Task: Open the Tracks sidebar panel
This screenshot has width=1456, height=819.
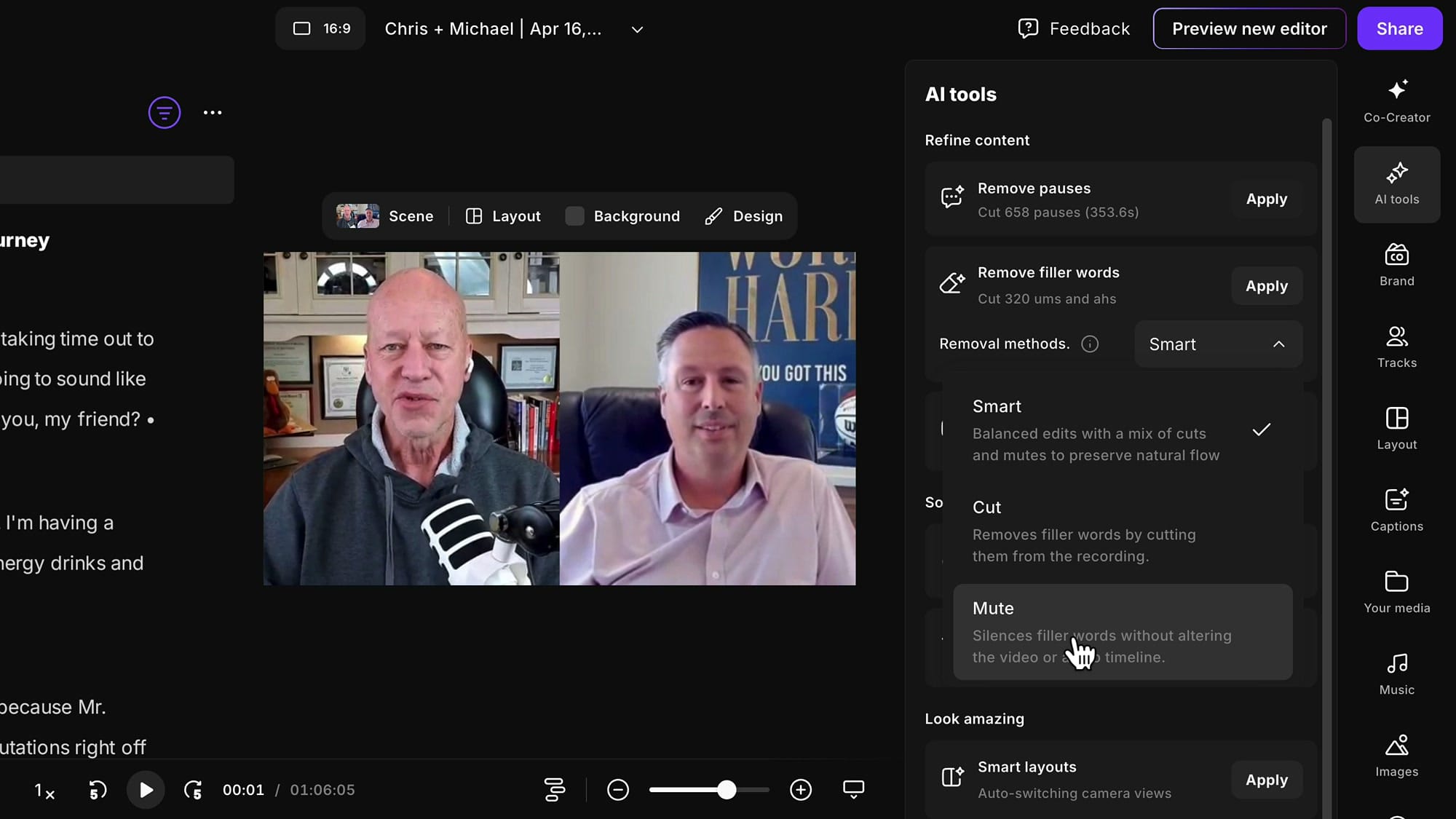Action: [x=1396, y=347]
